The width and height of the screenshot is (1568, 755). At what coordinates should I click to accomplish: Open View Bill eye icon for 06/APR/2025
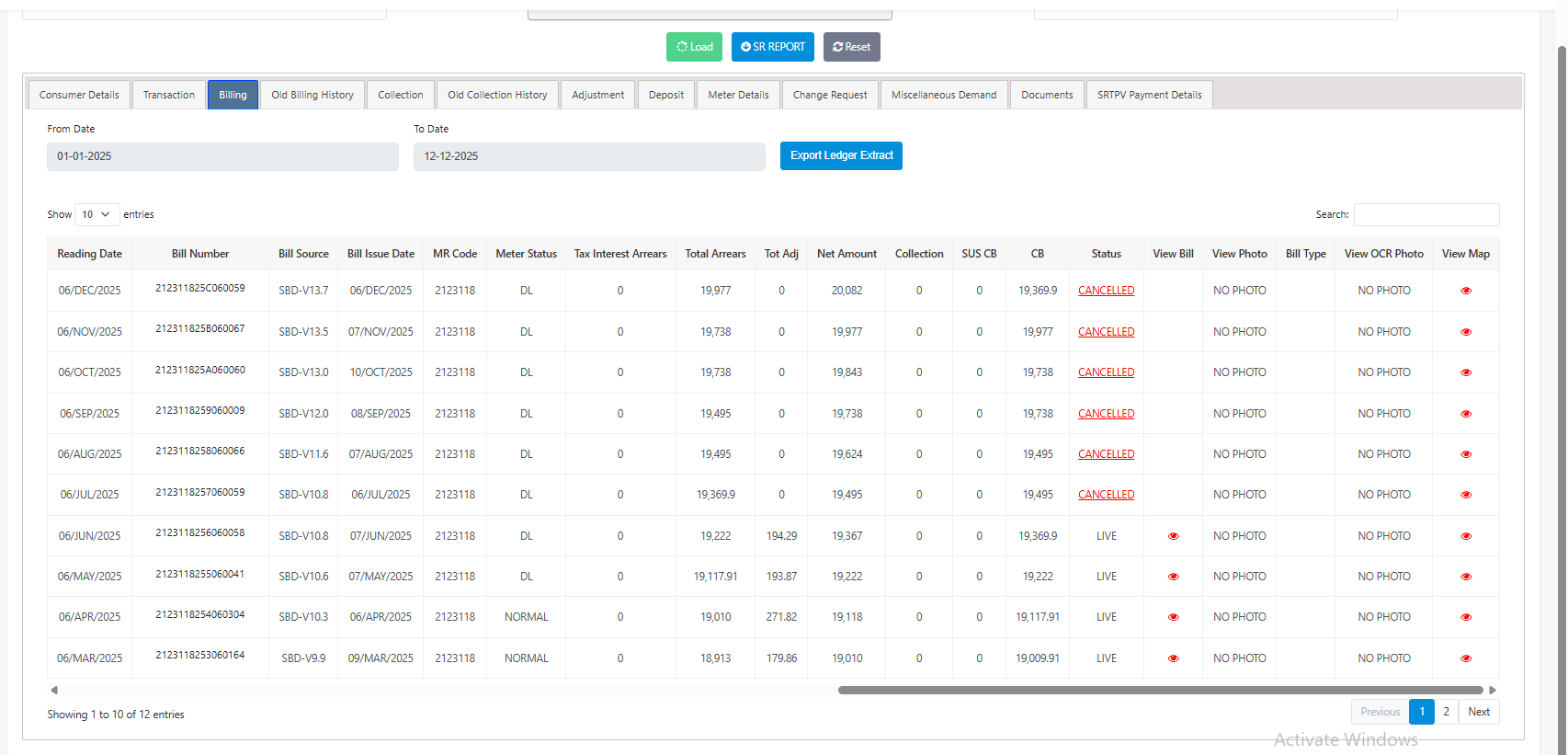(1173, 617)
